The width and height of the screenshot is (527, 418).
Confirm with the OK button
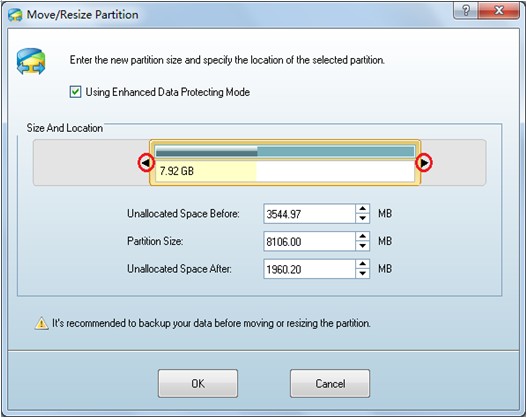coord(198,383)
